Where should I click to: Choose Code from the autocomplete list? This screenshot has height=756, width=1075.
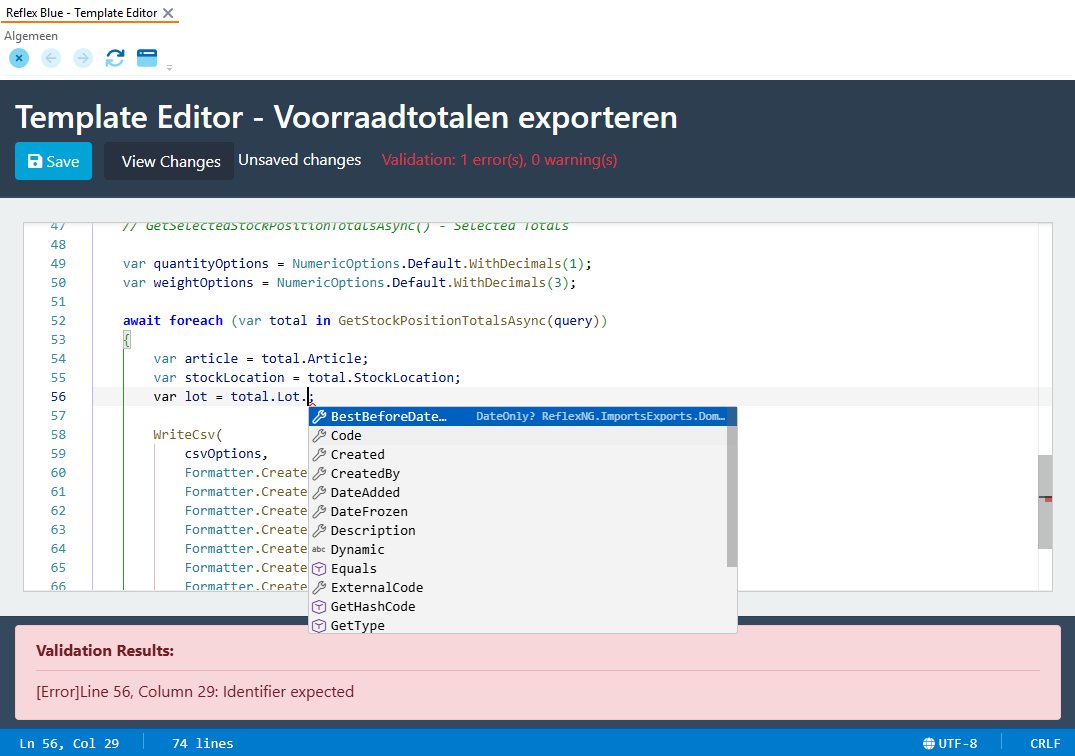pos(518,435)
